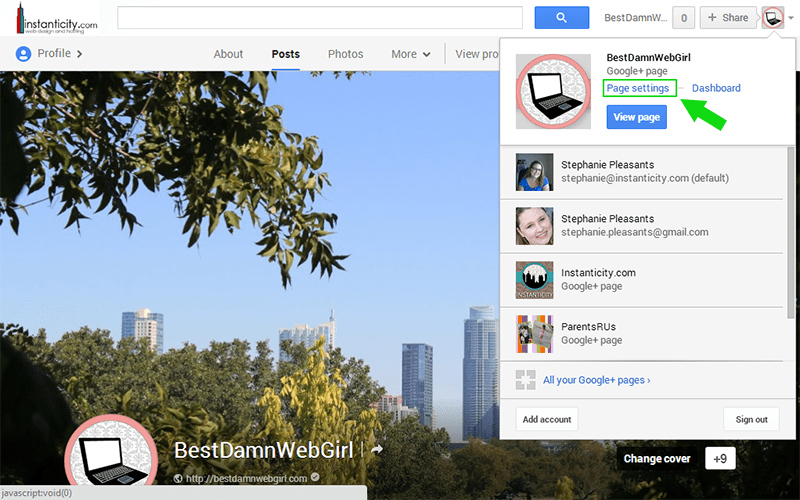Screen dimensions: 800x500
Task: Expand the Profile navigation chevron
Action: point(79,54)
